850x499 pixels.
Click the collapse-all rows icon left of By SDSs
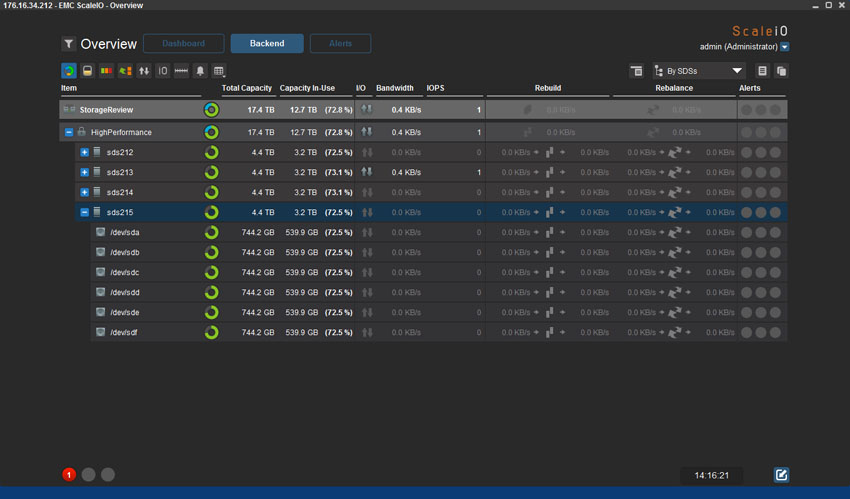636,71
